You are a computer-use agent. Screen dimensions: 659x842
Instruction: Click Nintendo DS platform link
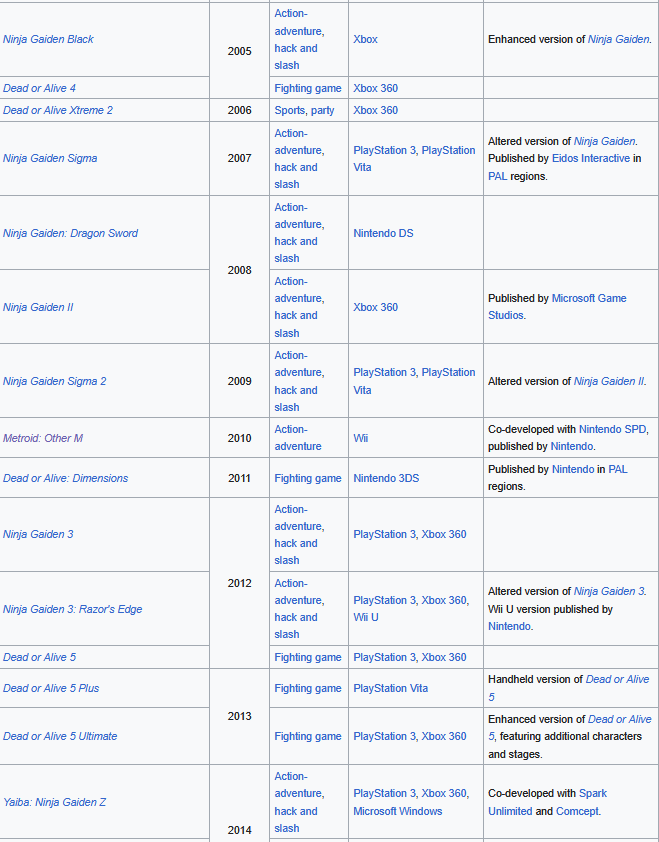coord(383,233)
